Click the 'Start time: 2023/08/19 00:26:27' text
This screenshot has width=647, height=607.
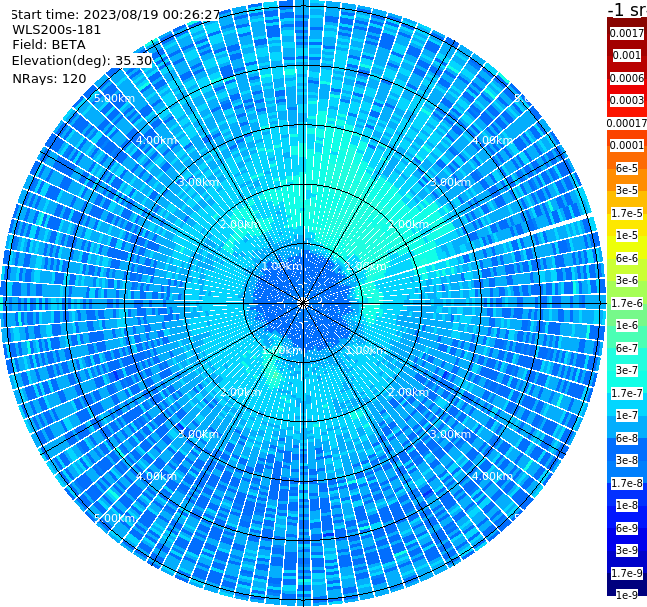click(116, 15)
